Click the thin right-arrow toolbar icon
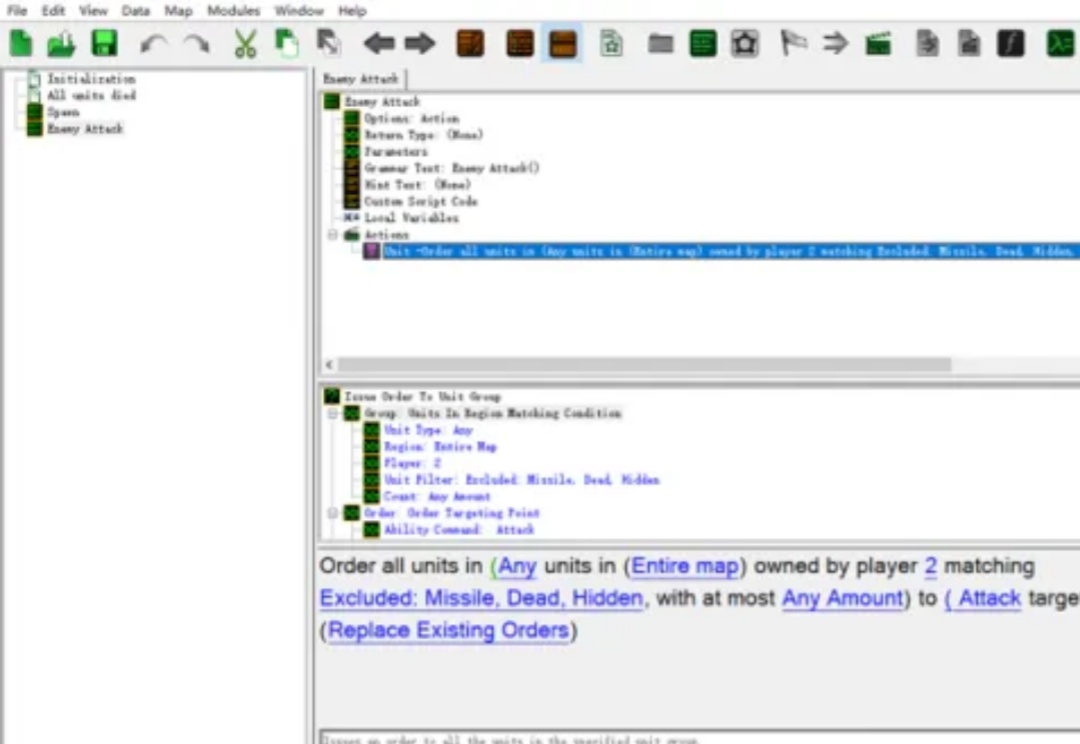 pos(835,43)
